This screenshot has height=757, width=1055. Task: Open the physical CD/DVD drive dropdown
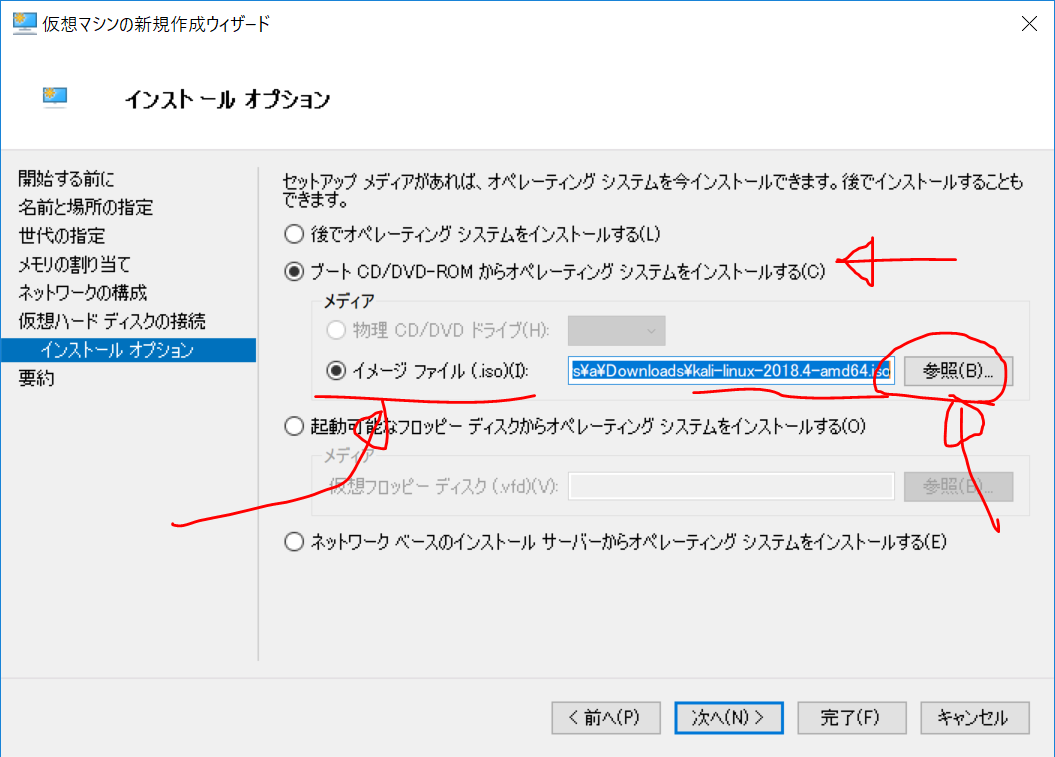(x=616, y=331)
